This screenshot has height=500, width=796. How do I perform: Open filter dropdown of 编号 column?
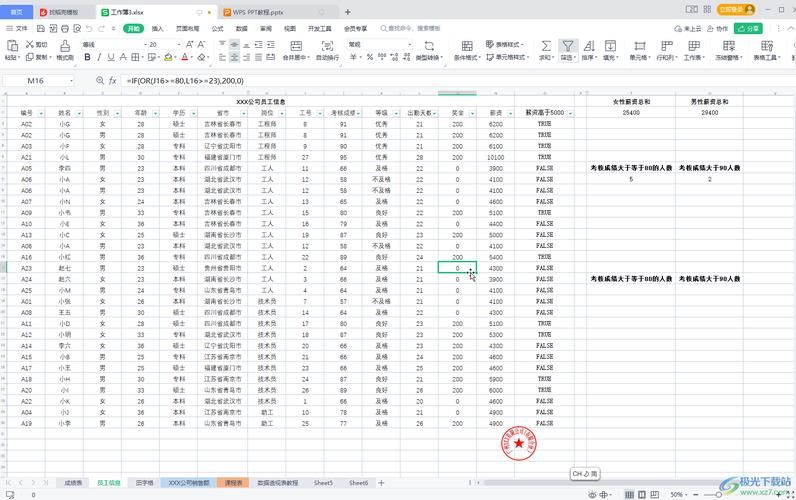point(41,113)
